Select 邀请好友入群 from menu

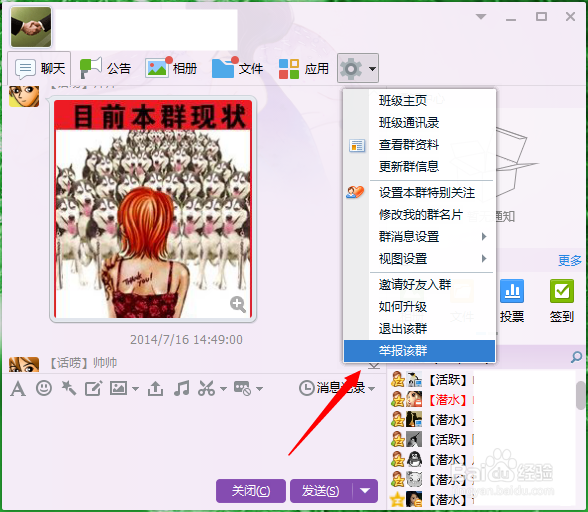point(419,285)
